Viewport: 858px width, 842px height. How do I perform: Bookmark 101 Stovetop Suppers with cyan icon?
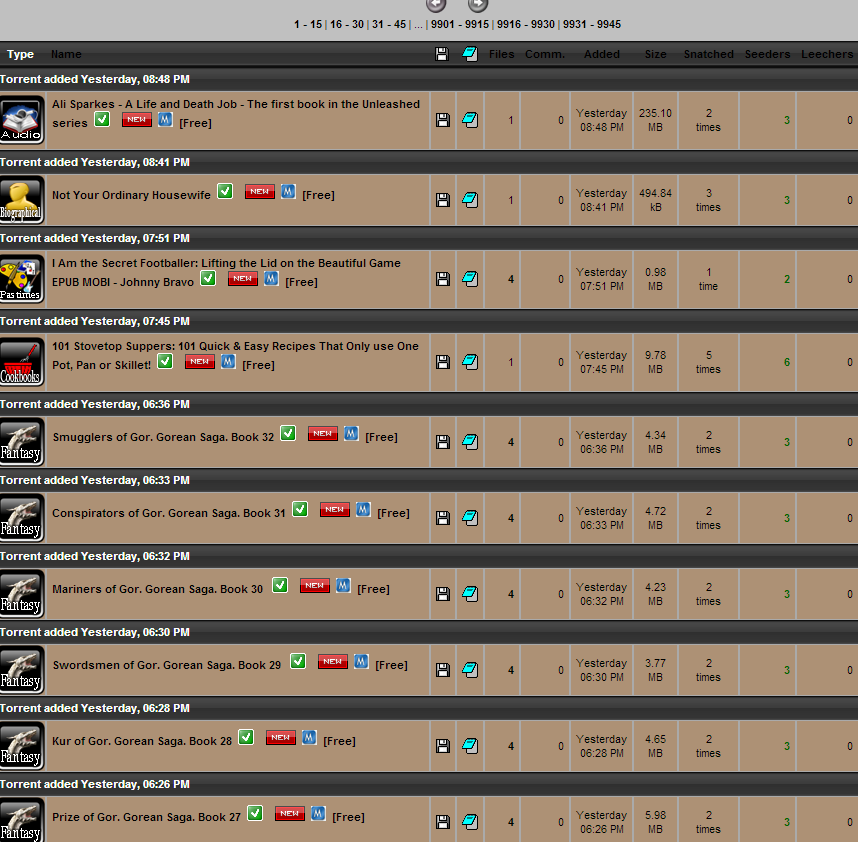470,362
